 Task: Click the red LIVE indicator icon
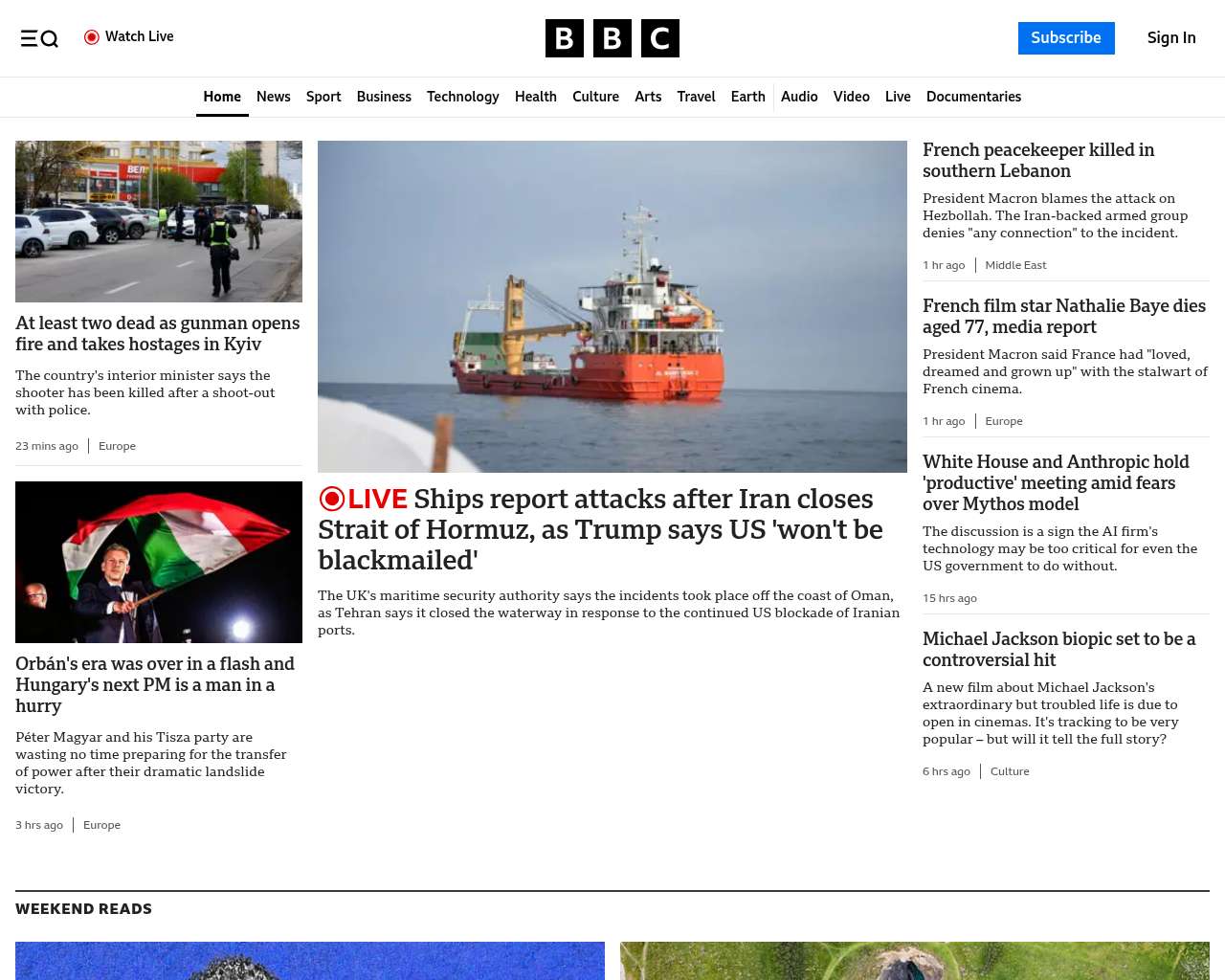tap(331, 499)
